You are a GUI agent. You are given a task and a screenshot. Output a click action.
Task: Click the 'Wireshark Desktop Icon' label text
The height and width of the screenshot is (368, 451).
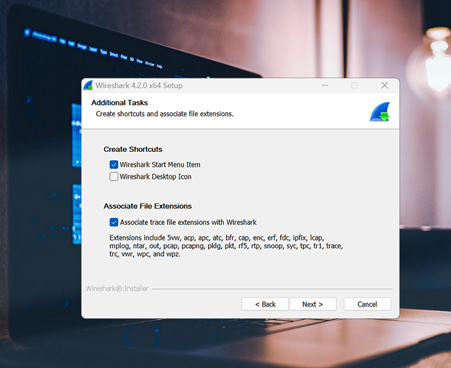(x=156, y=177)
